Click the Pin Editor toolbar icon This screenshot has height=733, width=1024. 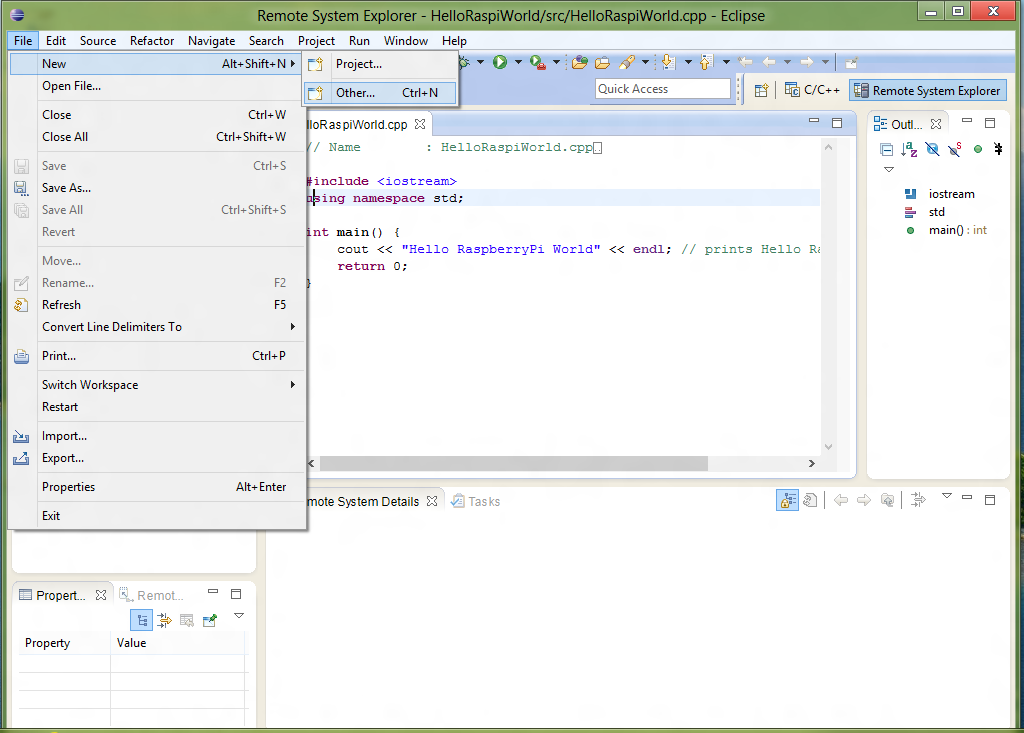pyautogui.click(x=851, y=63)
